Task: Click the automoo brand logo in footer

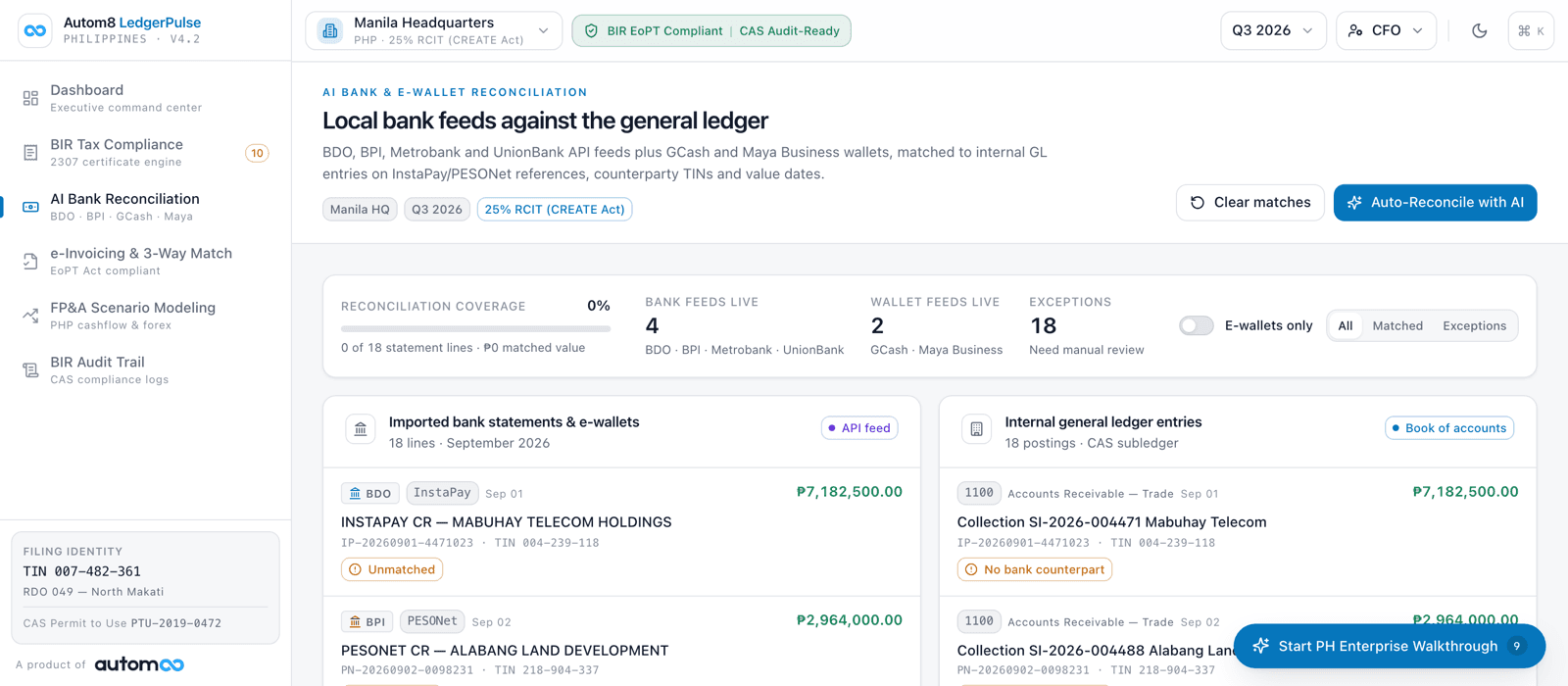Action: pyautogui.click(x=139, y=664)
